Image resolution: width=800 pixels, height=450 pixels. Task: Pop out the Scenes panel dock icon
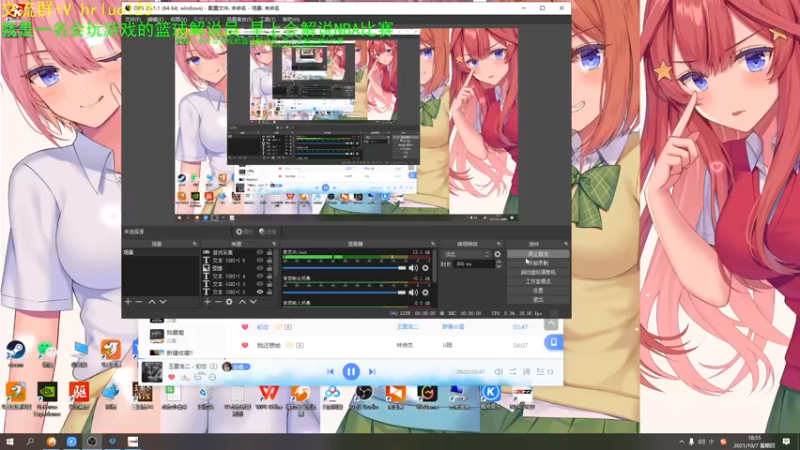[194, 244]
